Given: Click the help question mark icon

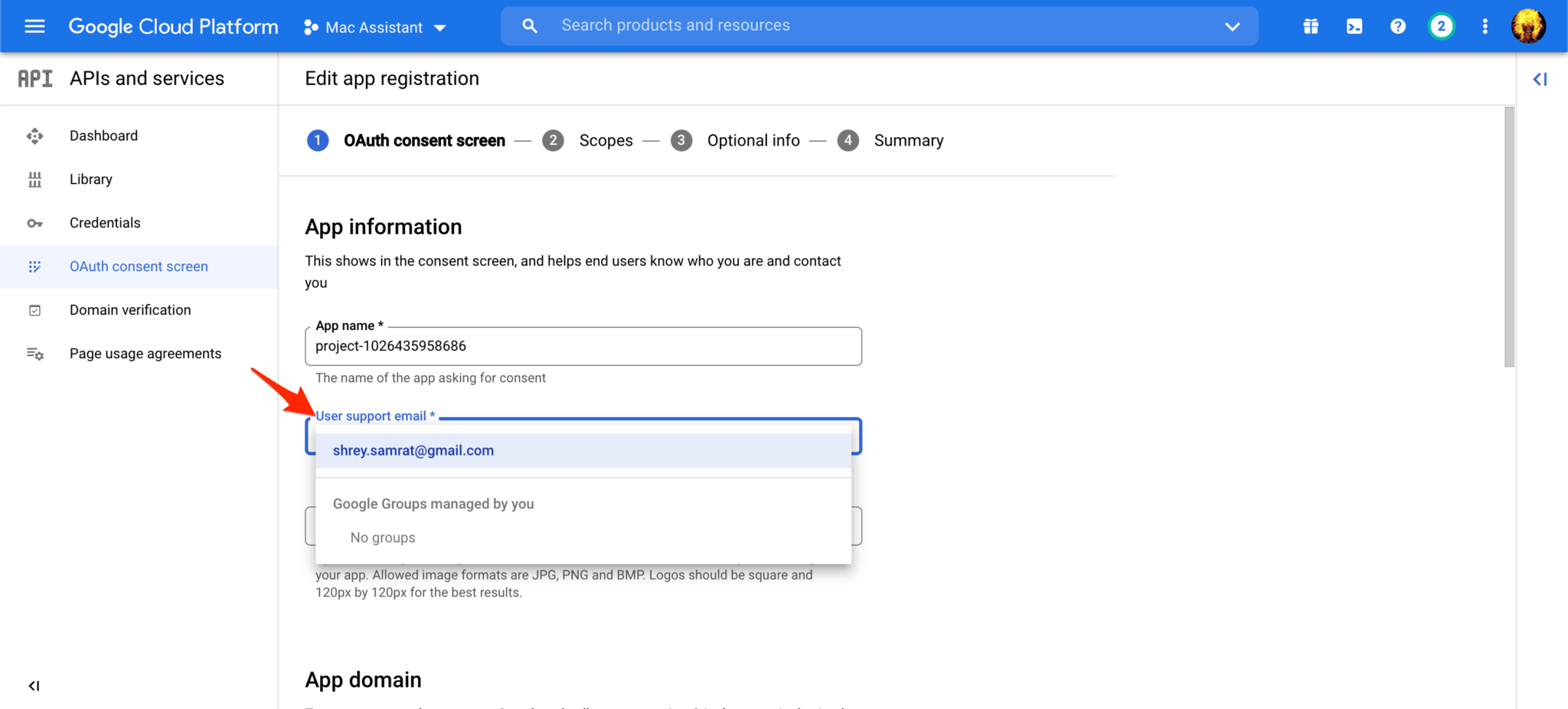Looking at the screenshot, I should coord(1397,25).
